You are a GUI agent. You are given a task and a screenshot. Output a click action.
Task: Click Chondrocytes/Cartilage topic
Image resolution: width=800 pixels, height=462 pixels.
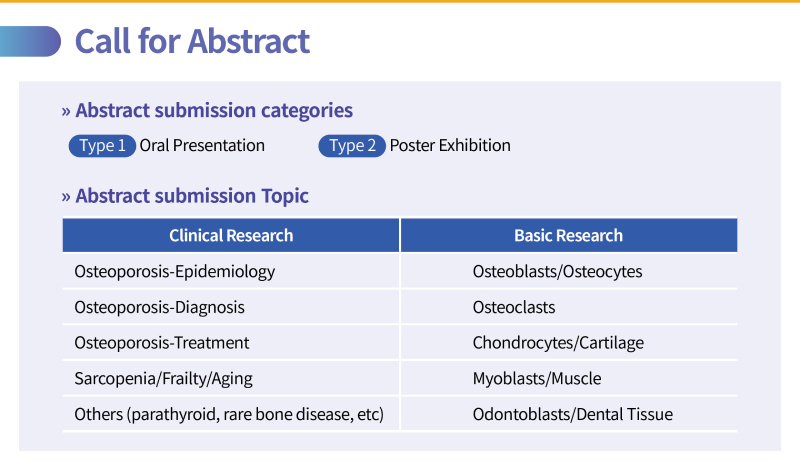(x=558, y=343)
